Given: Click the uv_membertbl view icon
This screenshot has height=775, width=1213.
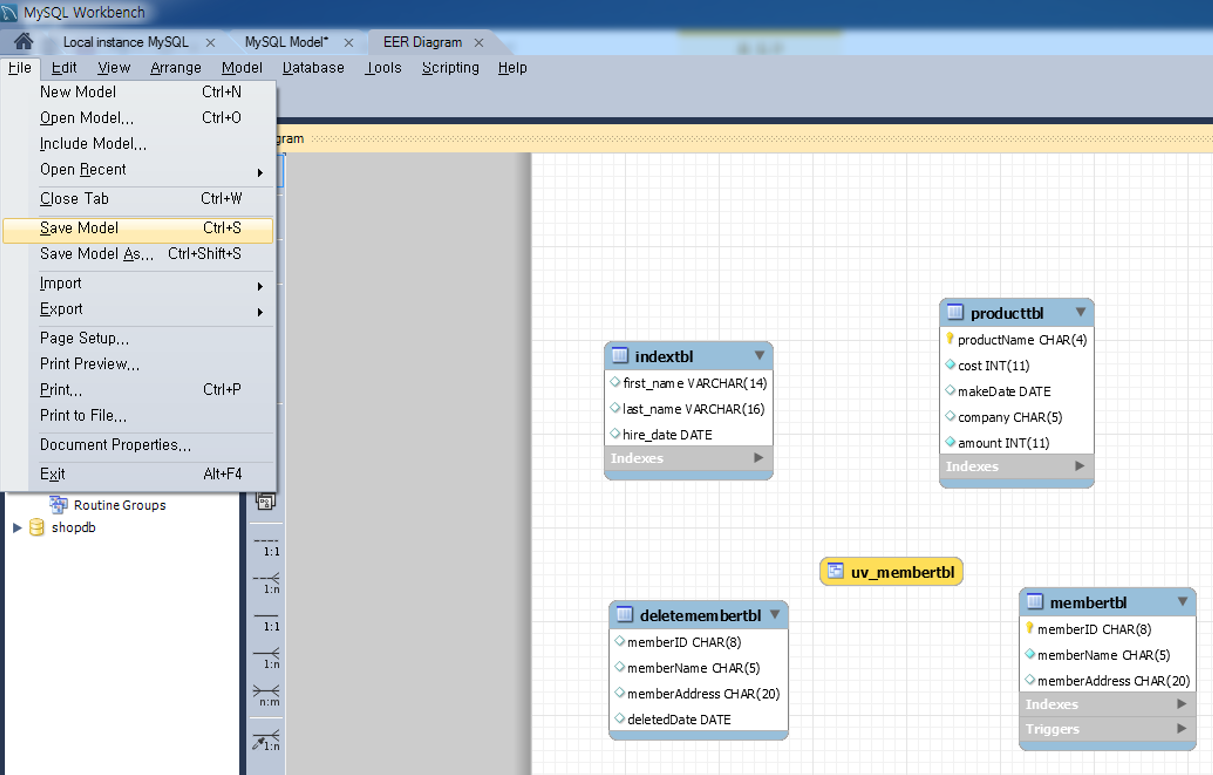Looking at the screenshot, I should pos(835,572).
